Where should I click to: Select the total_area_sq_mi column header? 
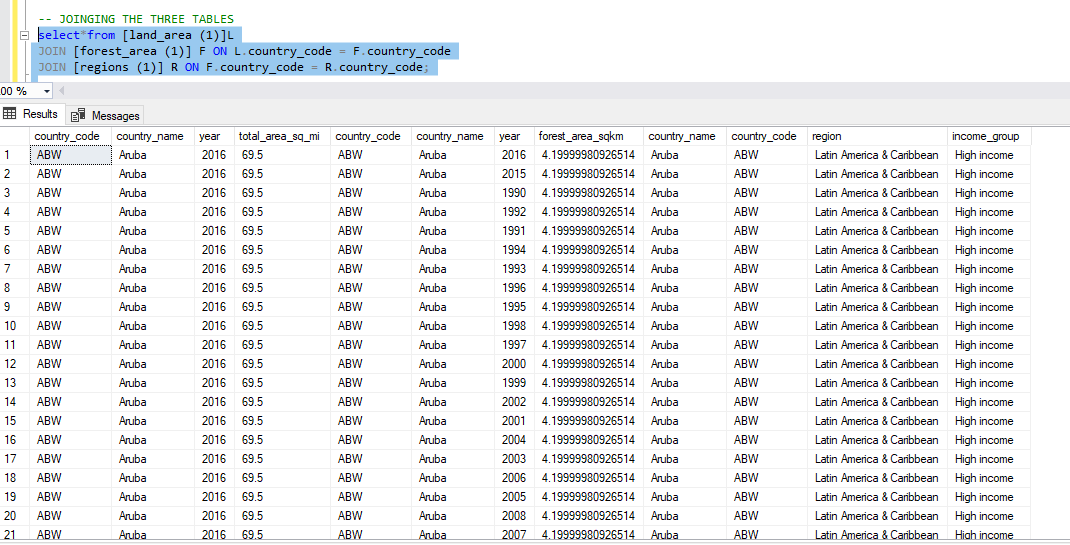click(x=283, y=136)
